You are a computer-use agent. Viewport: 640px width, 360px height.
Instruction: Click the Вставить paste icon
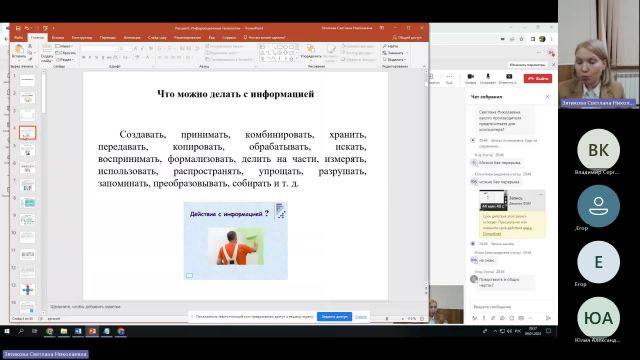[19, 50]
